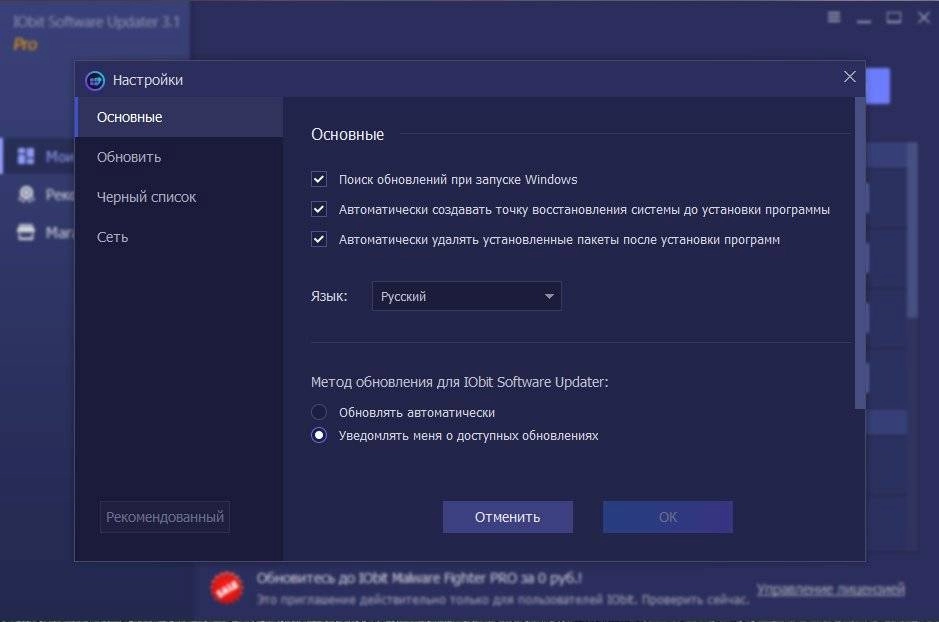Switch to the Обновить settings tab
This screenshot has width=939, height=622.
point(178,157)
